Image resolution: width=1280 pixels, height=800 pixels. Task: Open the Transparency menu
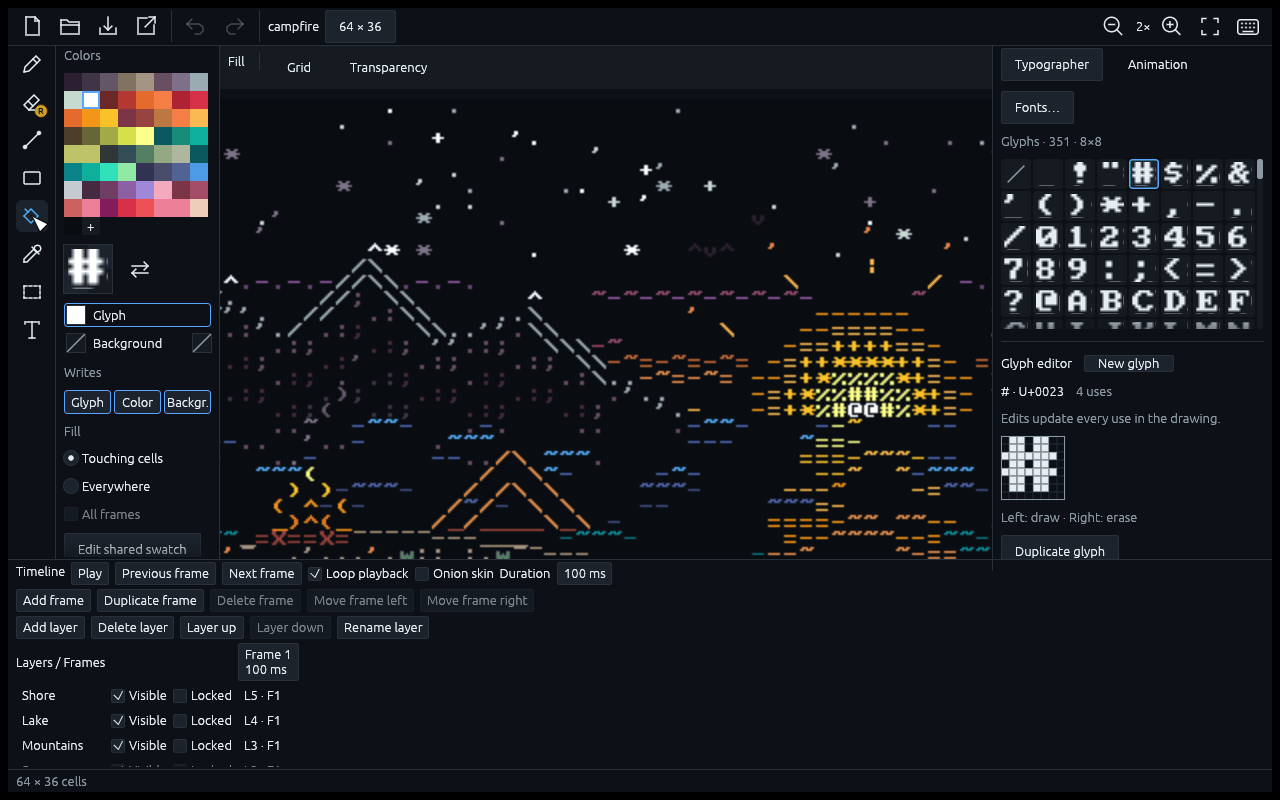pos(388,67)
